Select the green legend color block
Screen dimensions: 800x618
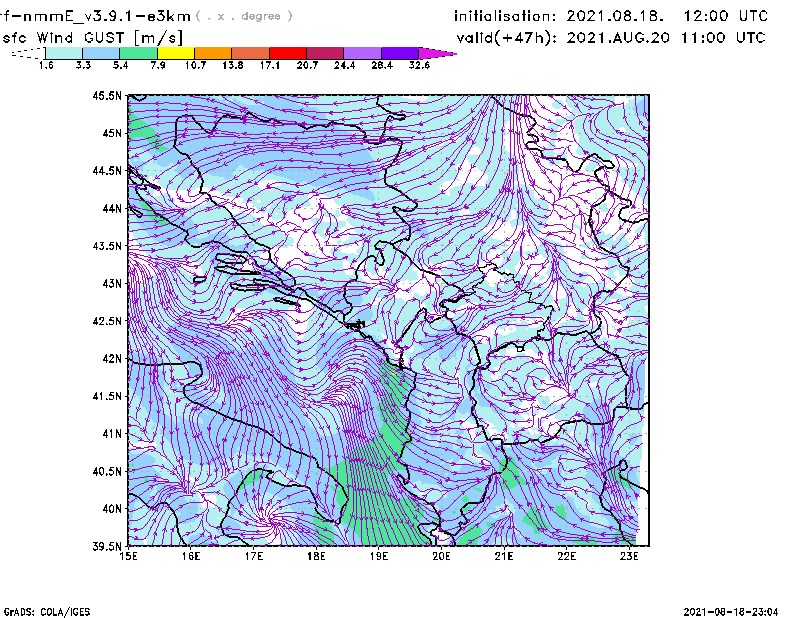(138, 53)
